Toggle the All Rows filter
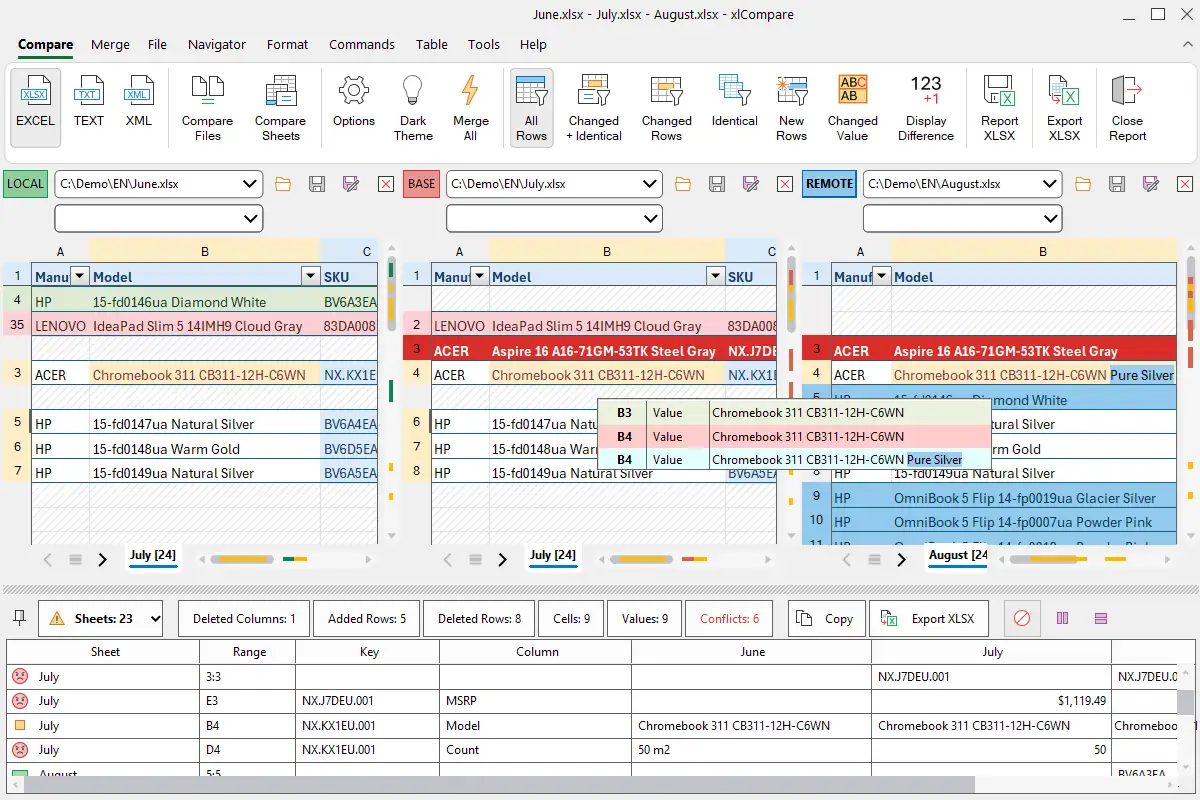The width and height of the screenshot is (1200, 800). [x=531, y=108]
